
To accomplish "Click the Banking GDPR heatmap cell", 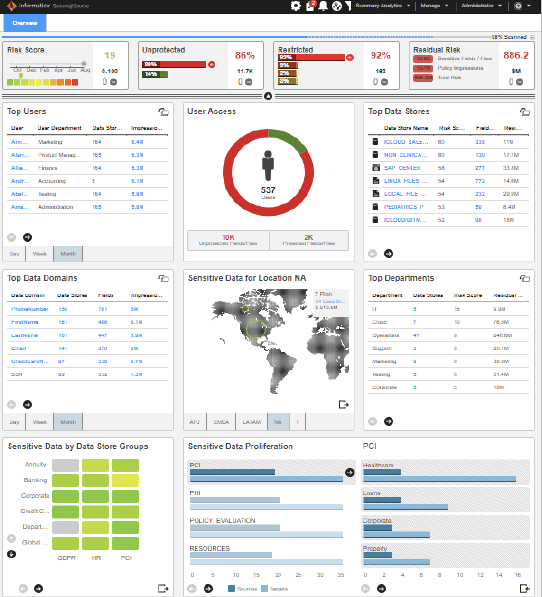I will point(65,480).
